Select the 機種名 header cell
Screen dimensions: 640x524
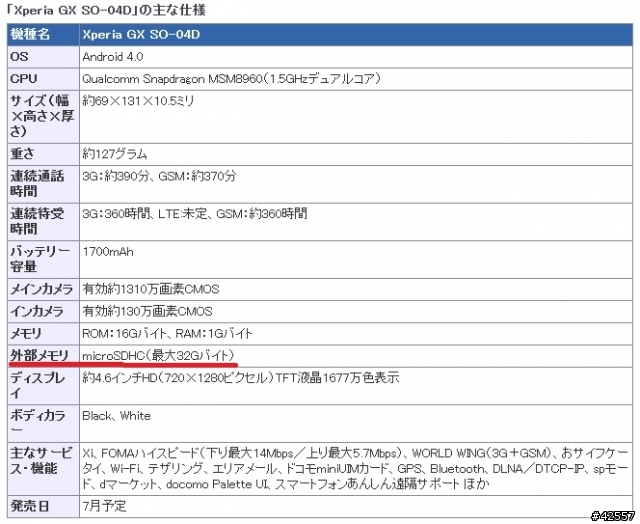pyautogui.click(x=30, y=34)
